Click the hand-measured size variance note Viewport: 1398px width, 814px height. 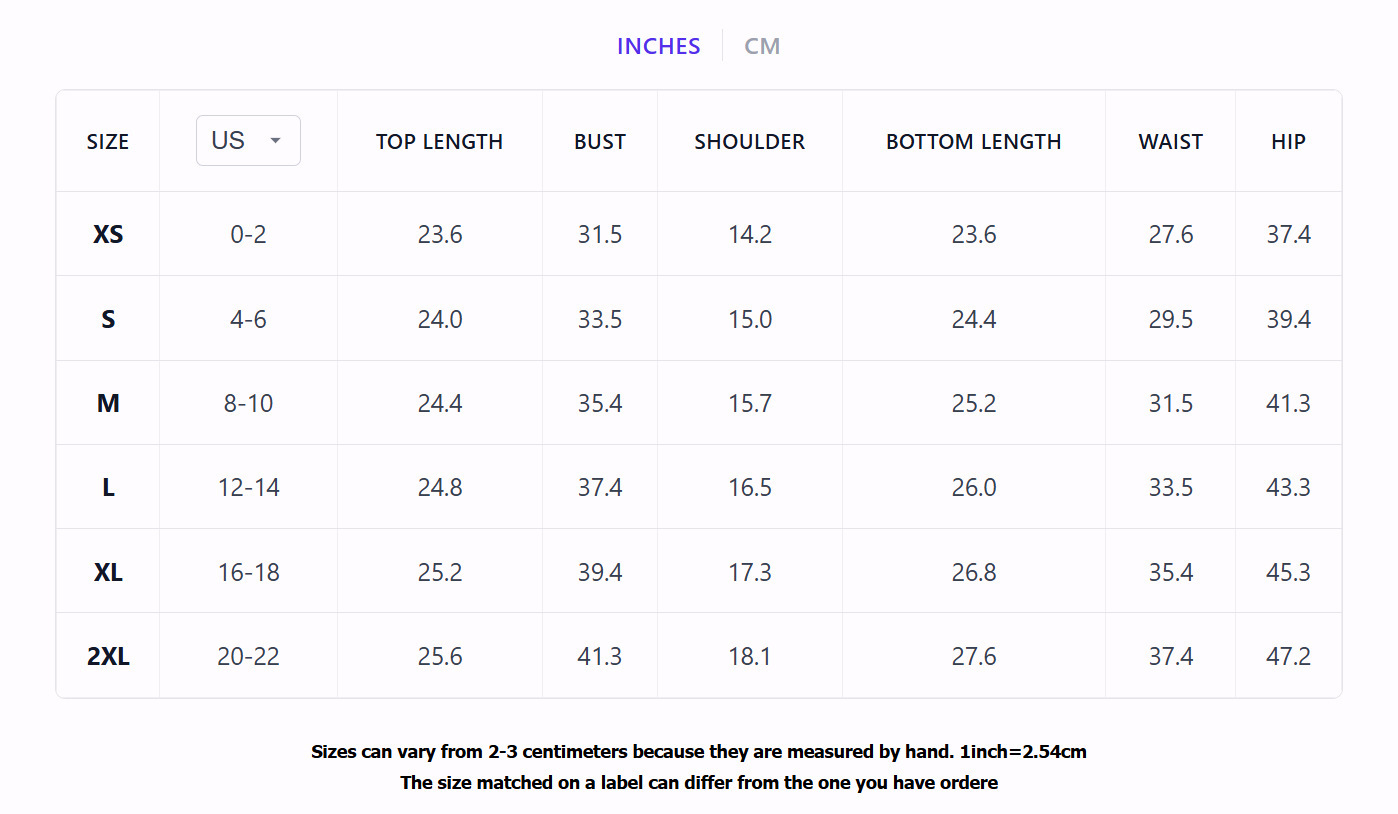point(699,751)
